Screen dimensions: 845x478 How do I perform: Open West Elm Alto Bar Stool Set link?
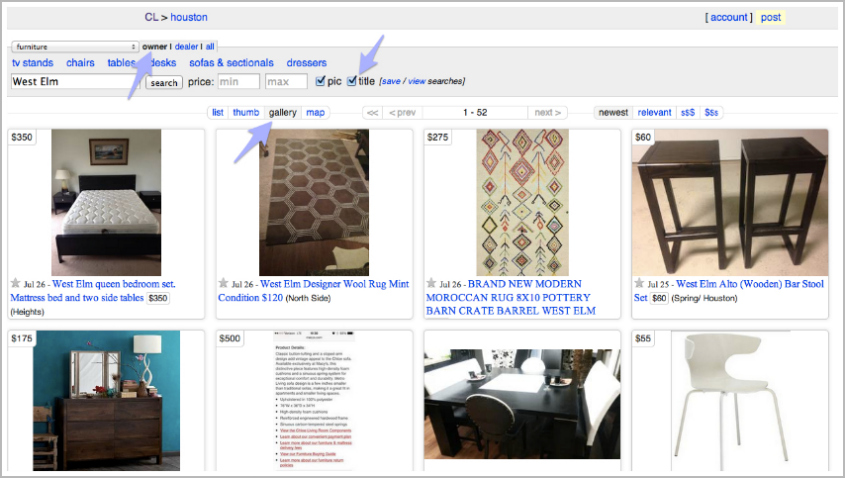pyautogui.click(x=729, y=290)
